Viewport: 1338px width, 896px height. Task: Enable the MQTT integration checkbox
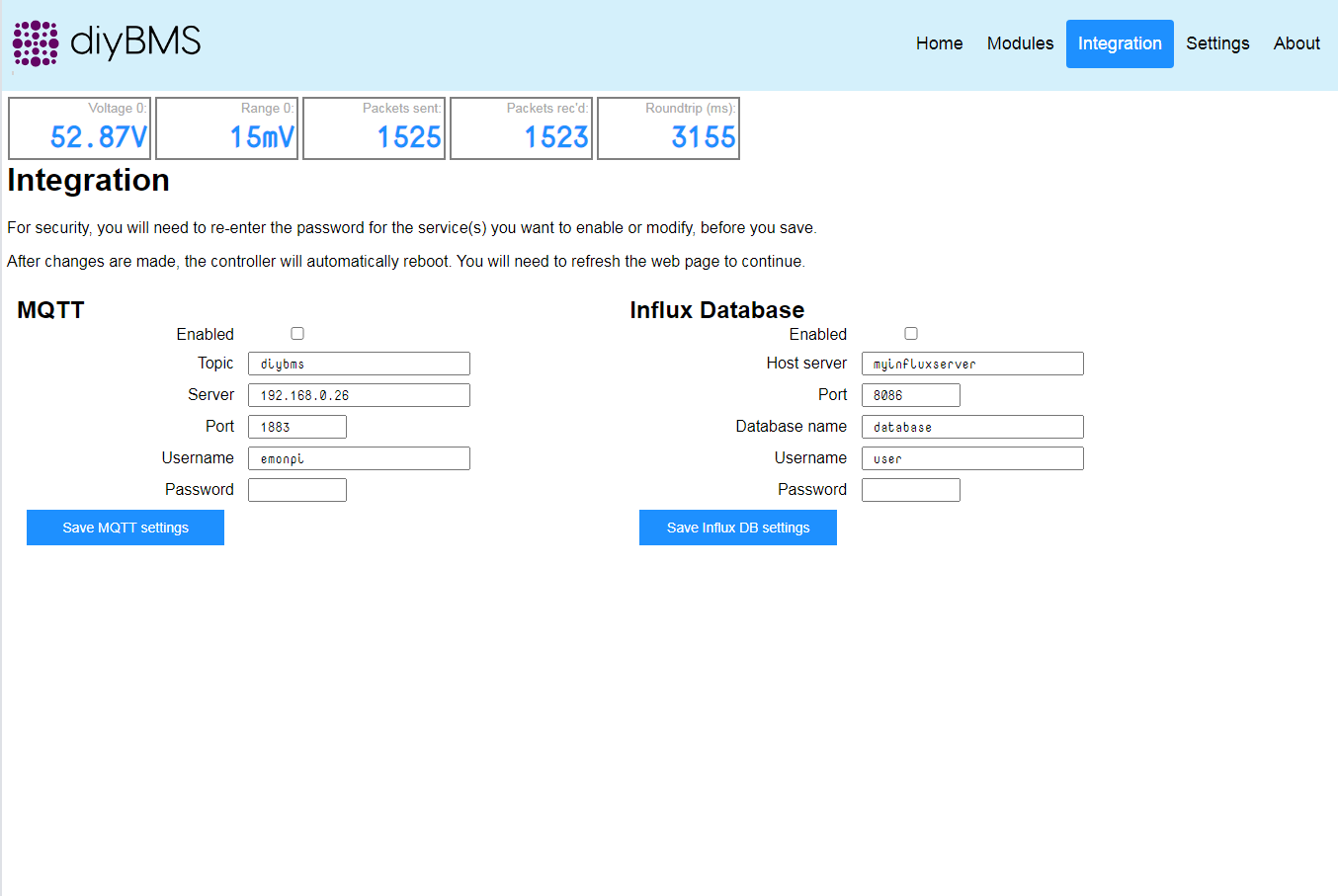click(297, 334)
